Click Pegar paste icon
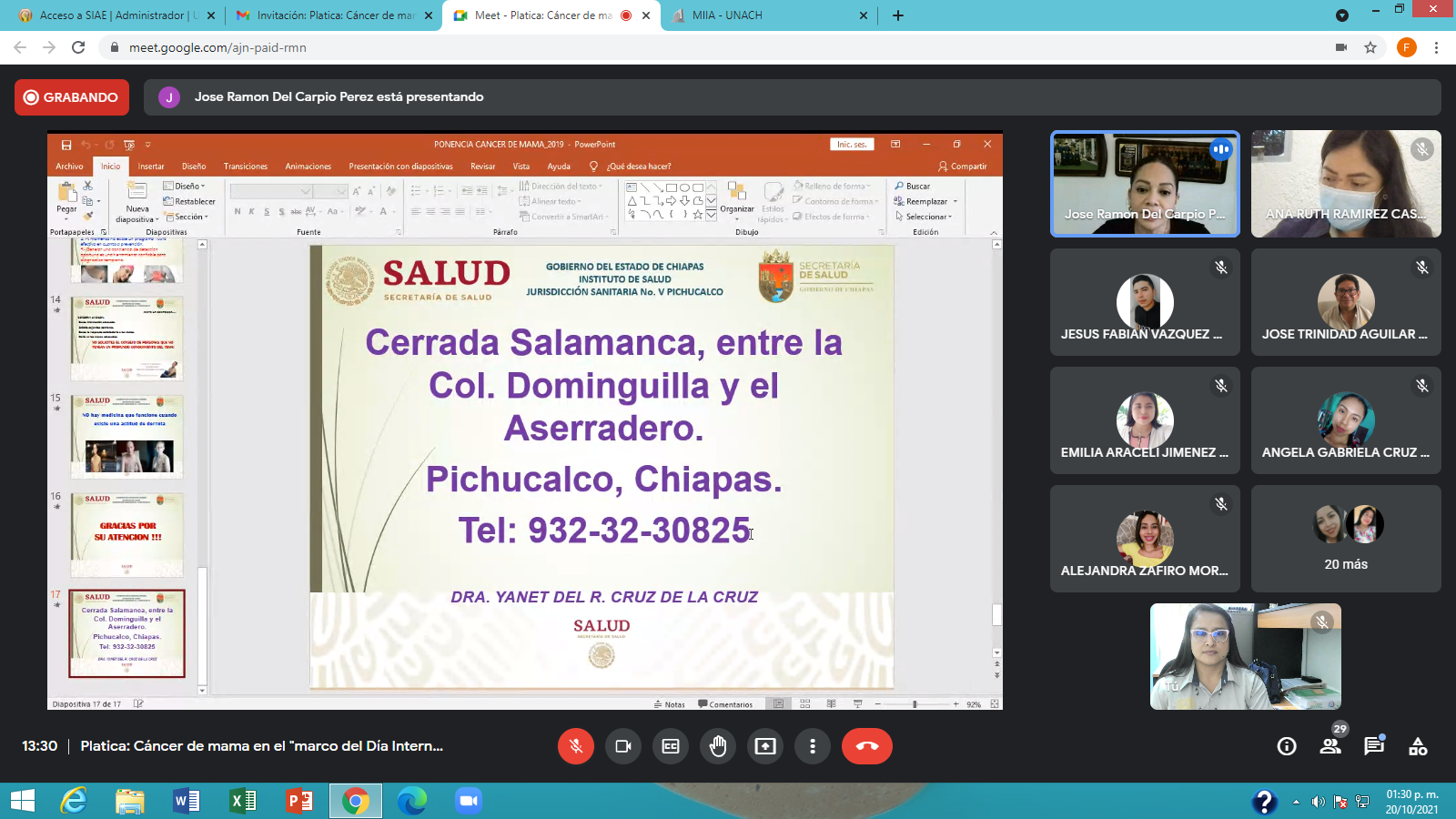 [66, 191]
